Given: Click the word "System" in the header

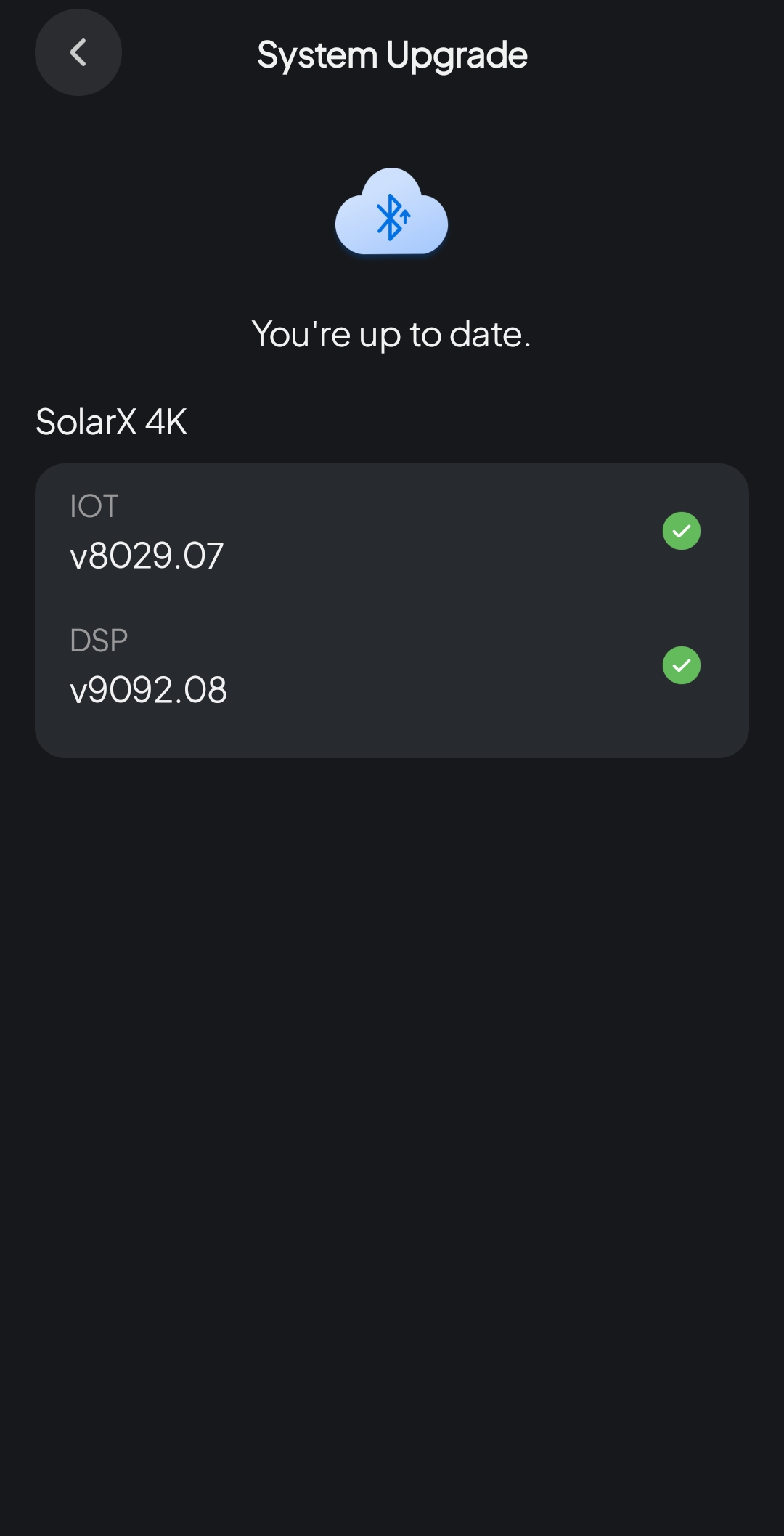Looking at the screenshot, I should [317, 55].
